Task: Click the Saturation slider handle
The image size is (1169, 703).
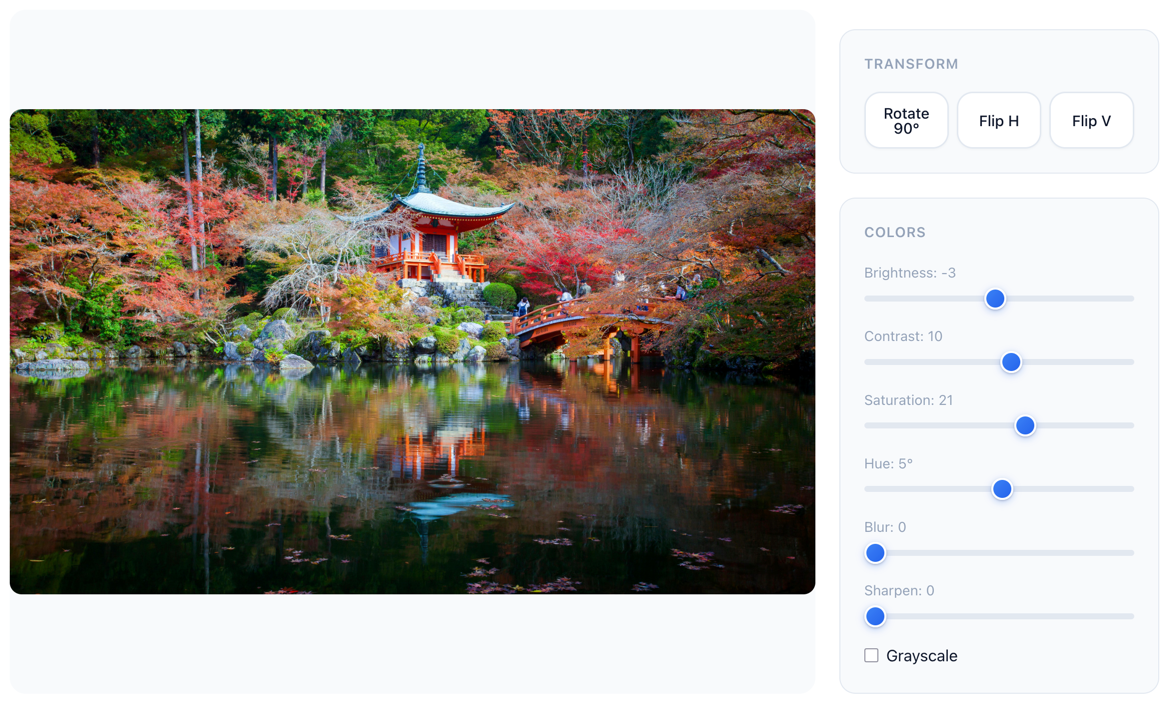Action: click(1024, 425)
